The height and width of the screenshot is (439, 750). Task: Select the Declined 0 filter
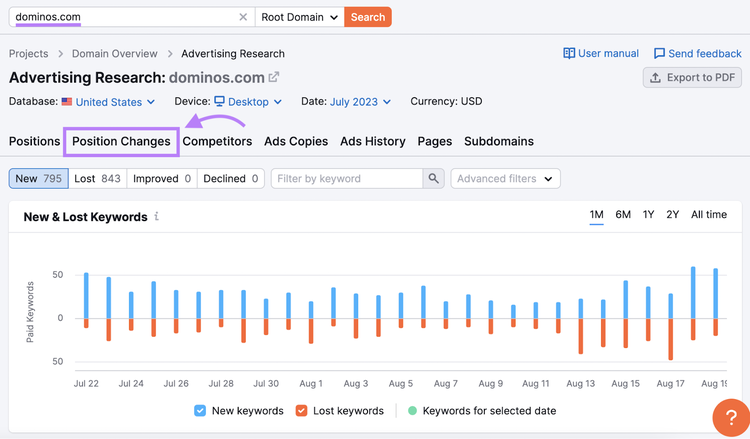tap(231, 178)
